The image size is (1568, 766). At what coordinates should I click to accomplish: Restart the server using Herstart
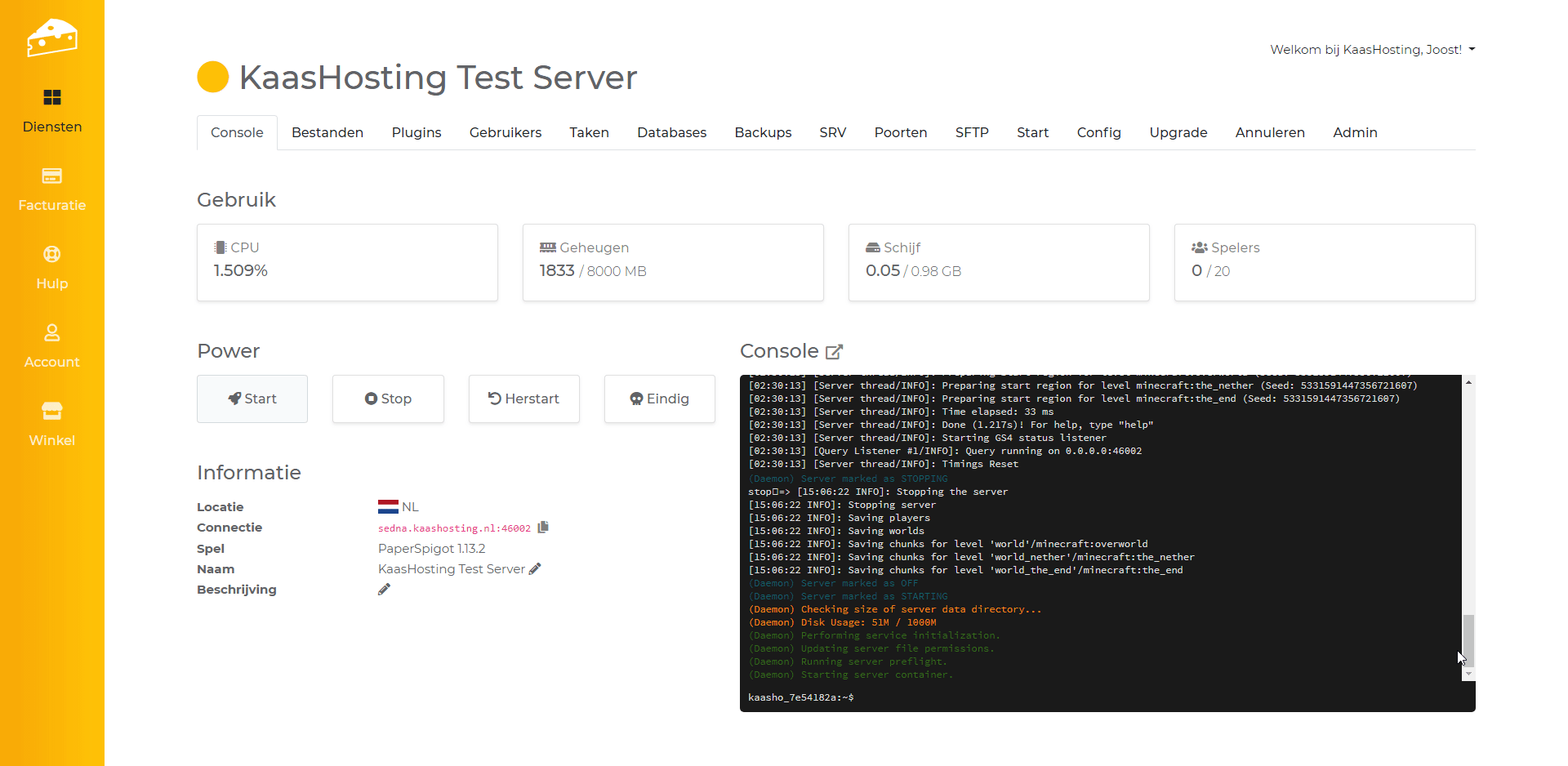click(523, 399)
